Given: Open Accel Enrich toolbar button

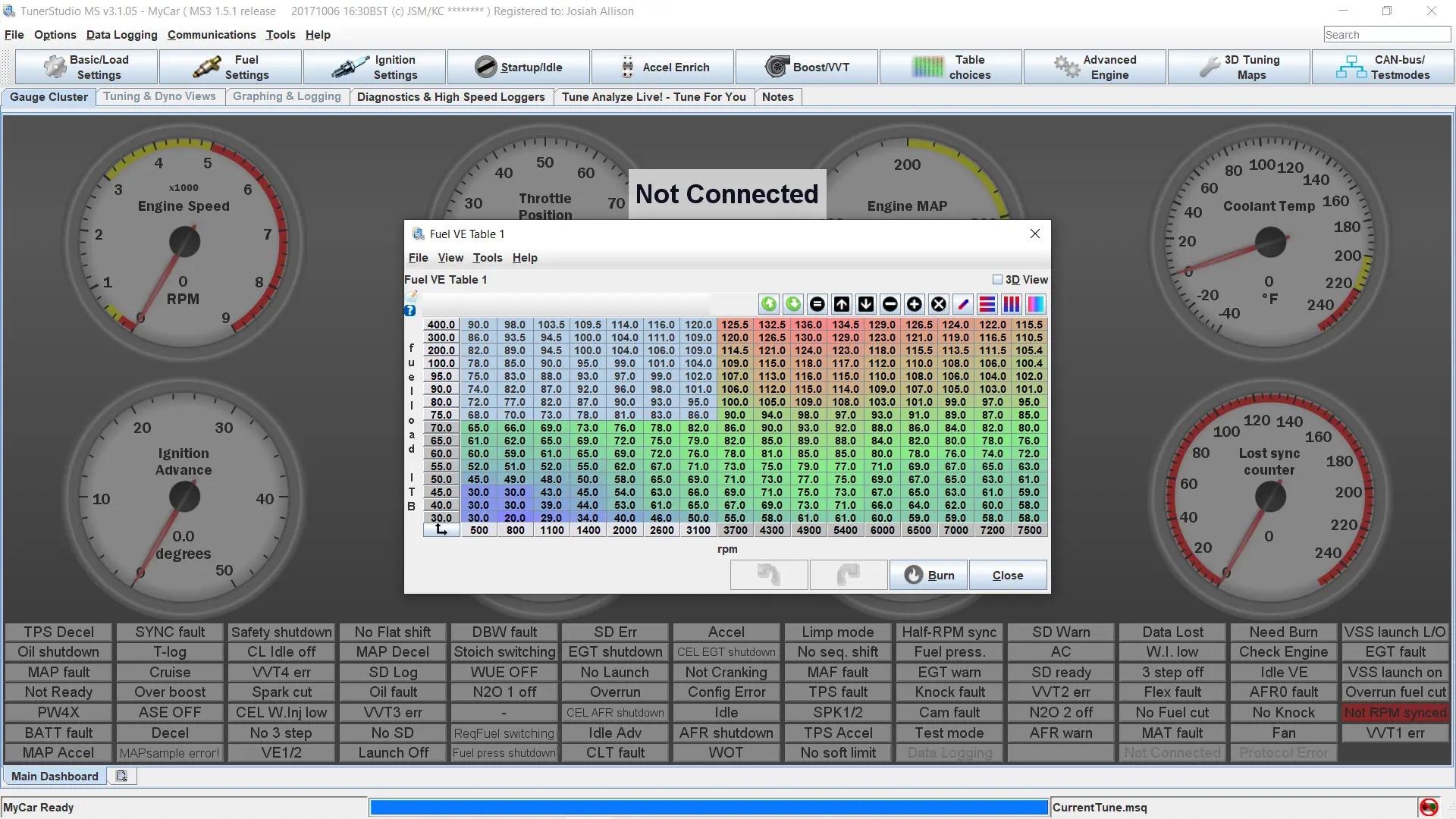Looking at the screenshot, I should point(663,67).
